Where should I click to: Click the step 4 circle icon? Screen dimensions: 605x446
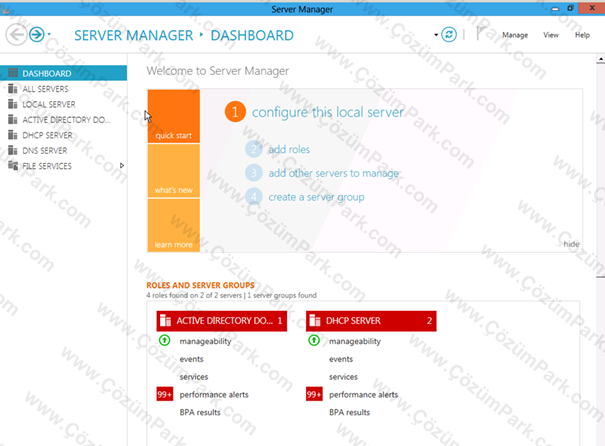click(x=253, y=197)
